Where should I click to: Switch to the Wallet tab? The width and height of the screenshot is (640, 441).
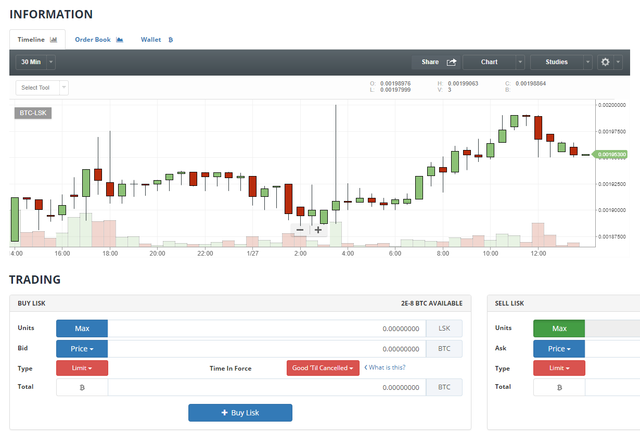pos(157,39)
